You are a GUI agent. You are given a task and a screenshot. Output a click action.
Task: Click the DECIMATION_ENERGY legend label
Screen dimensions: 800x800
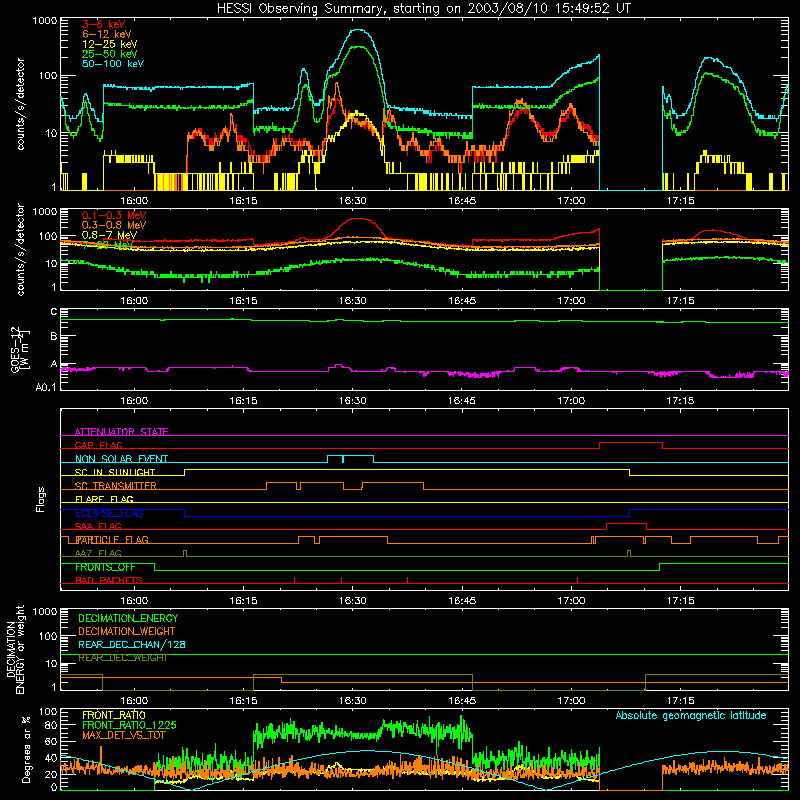point(128,618)
